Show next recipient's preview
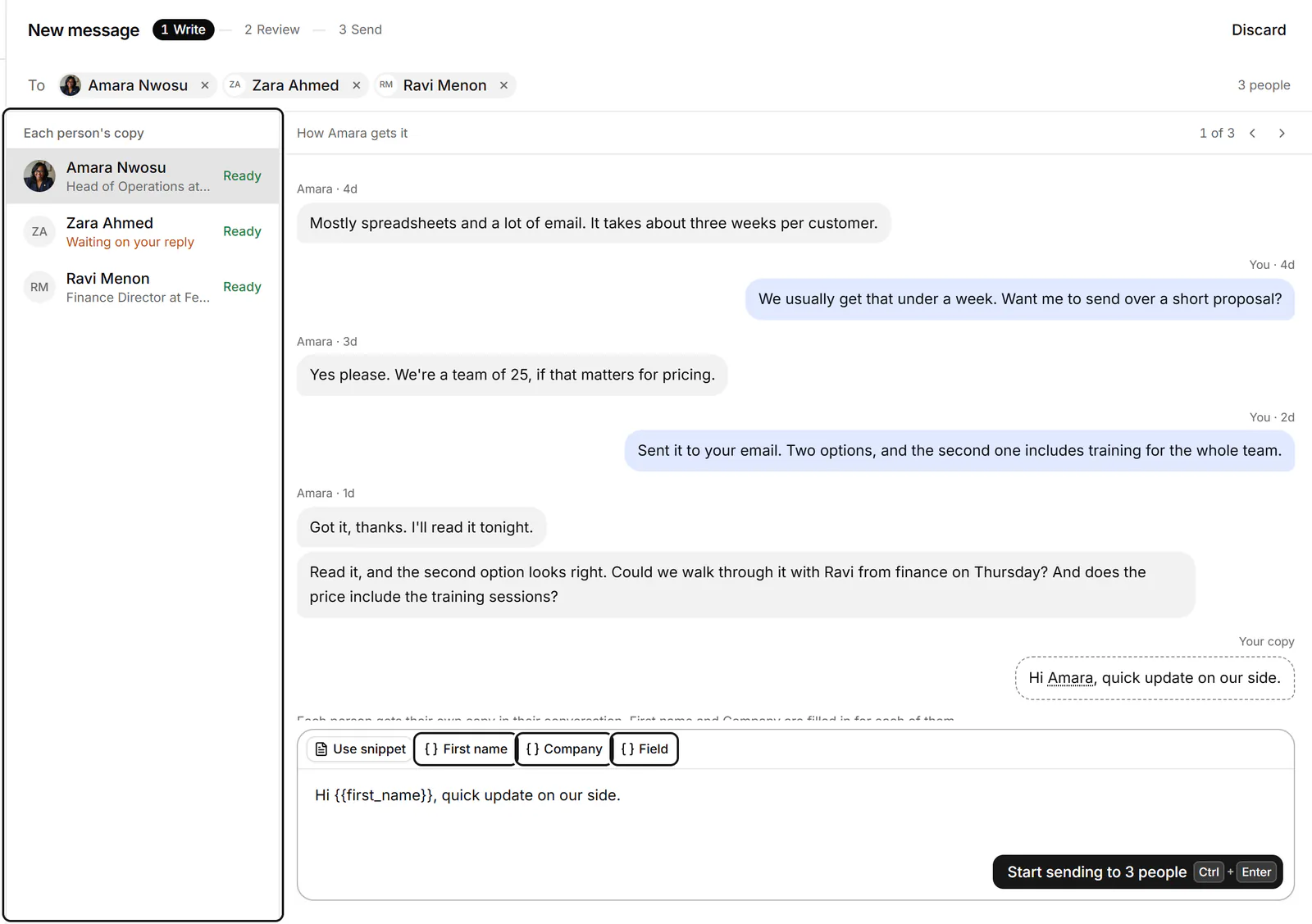Screen dimensions: 1312x924 (x=1282, y=133)
